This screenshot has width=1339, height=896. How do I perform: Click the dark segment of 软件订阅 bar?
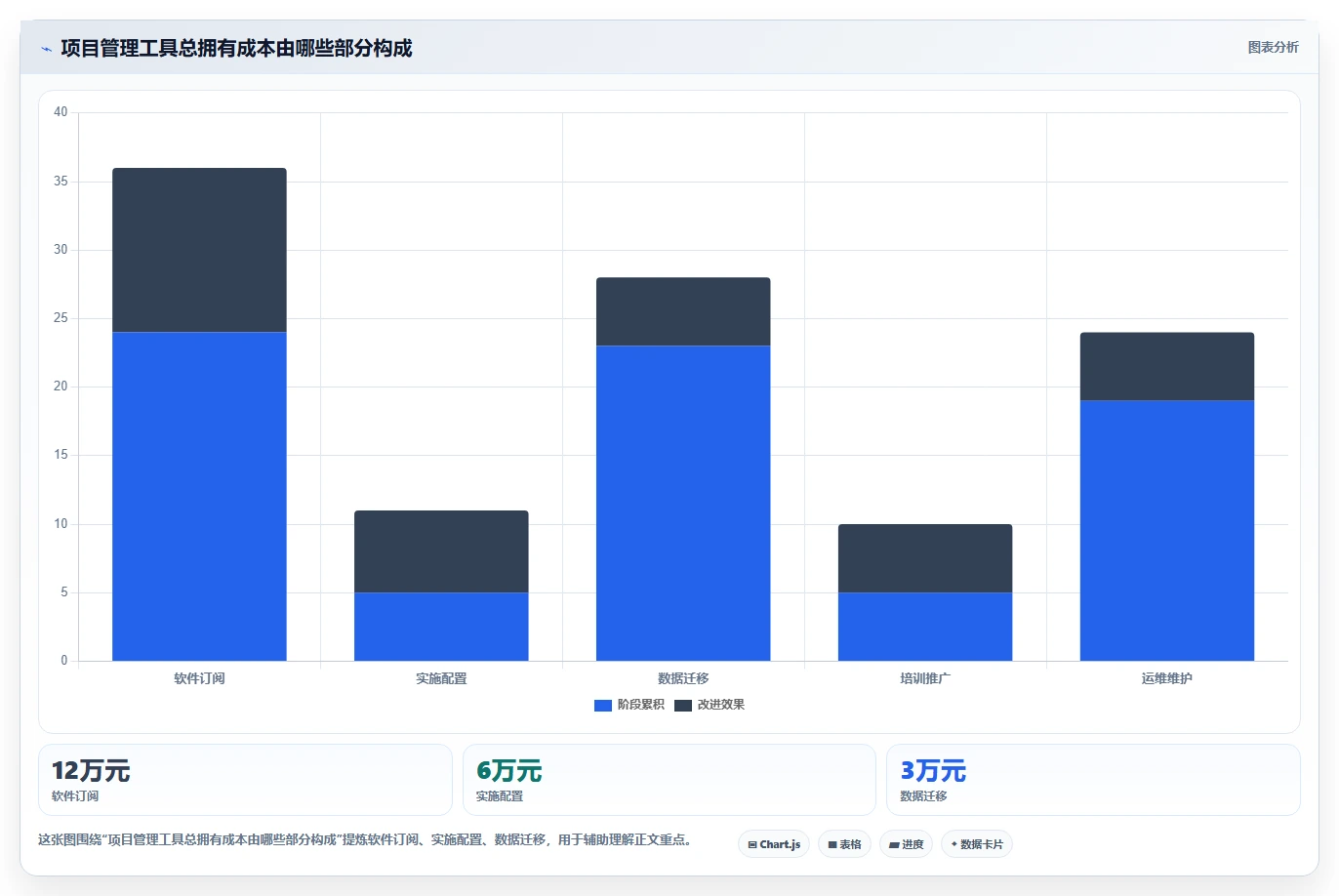point(199,250)
